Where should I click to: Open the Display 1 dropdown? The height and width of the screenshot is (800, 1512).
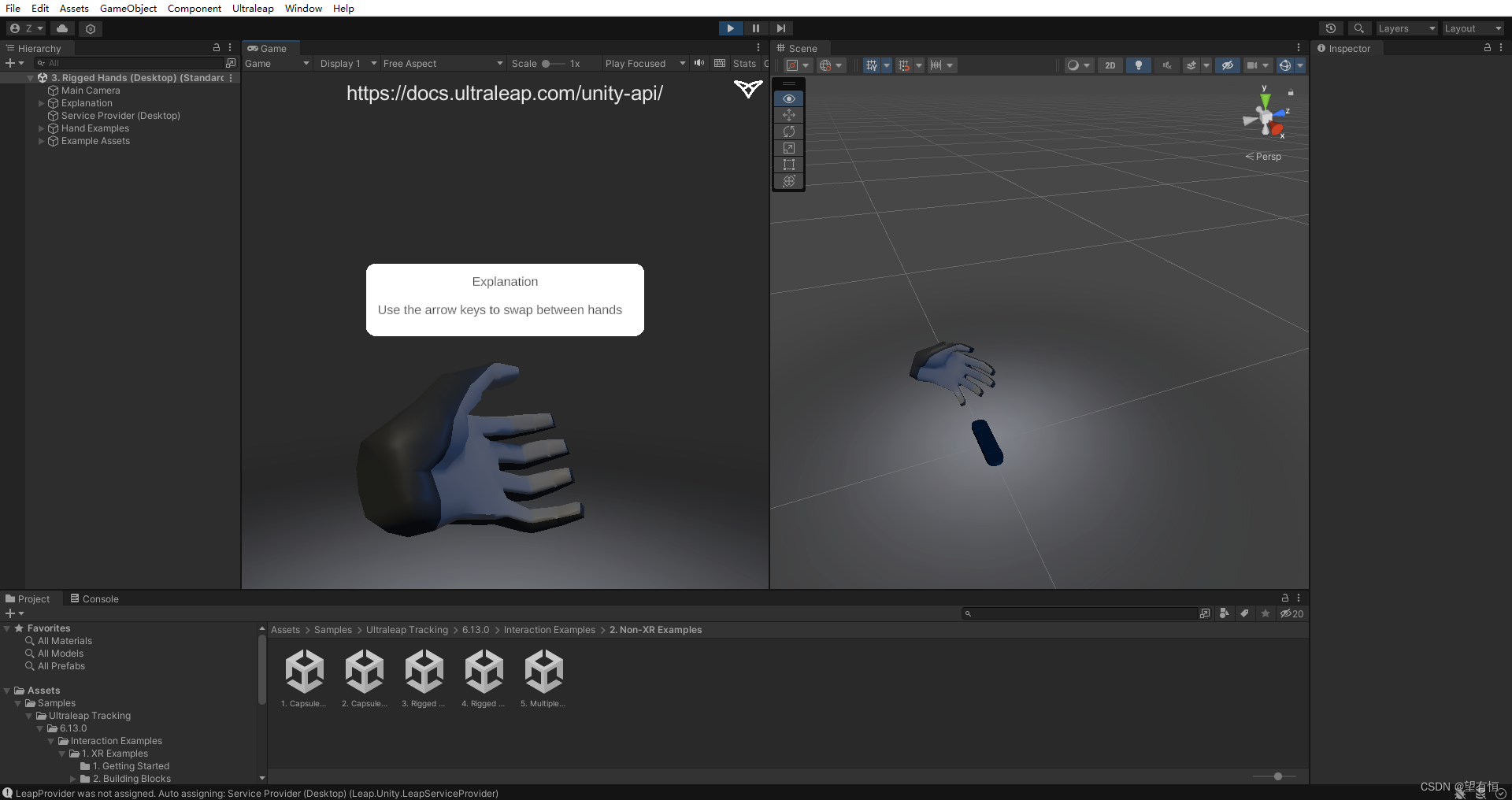(x=348, y=64)
